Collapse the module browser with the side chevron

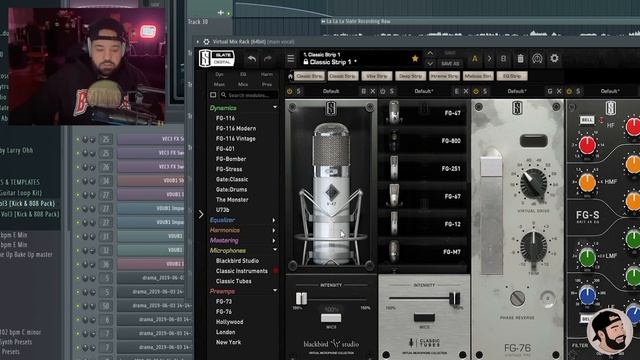201,214
